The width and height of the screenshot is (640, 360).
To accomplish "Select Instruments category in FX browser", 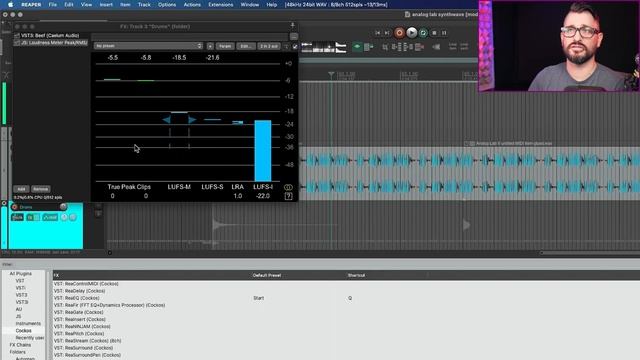I will coord(28,323).
